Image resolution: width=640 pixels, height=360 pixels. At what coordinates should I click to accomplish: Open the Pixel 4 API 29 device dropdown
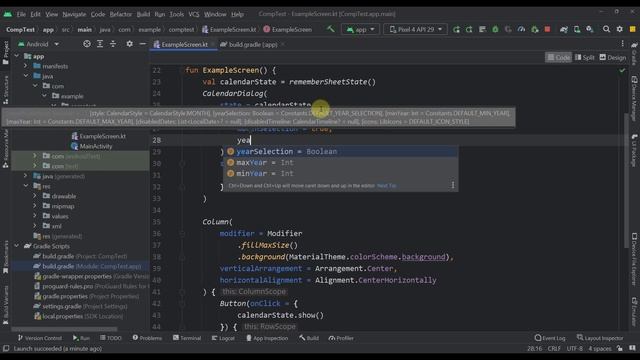tap(416, 29)
